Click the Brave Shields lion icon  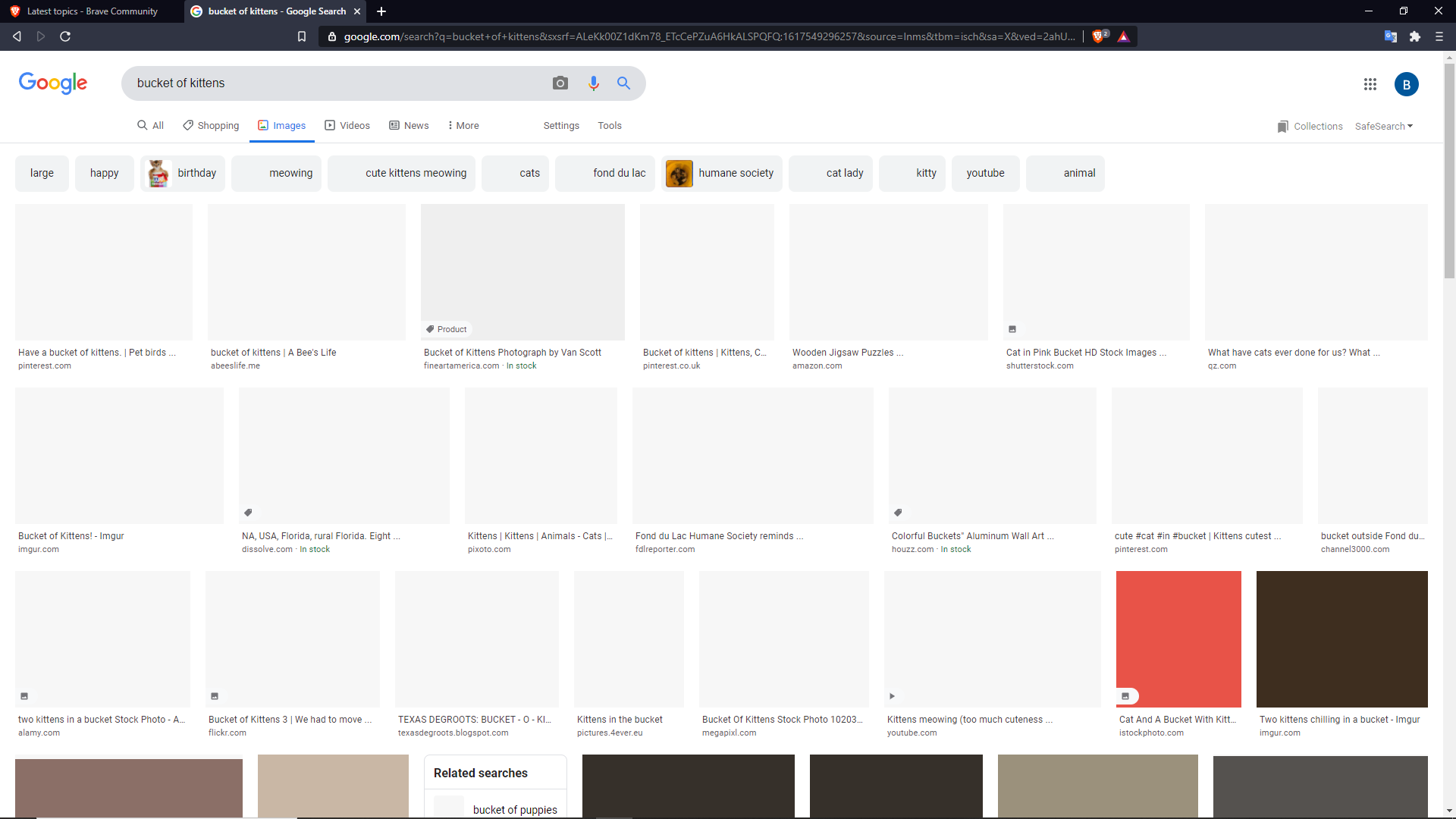click(x=1098, y=36)
